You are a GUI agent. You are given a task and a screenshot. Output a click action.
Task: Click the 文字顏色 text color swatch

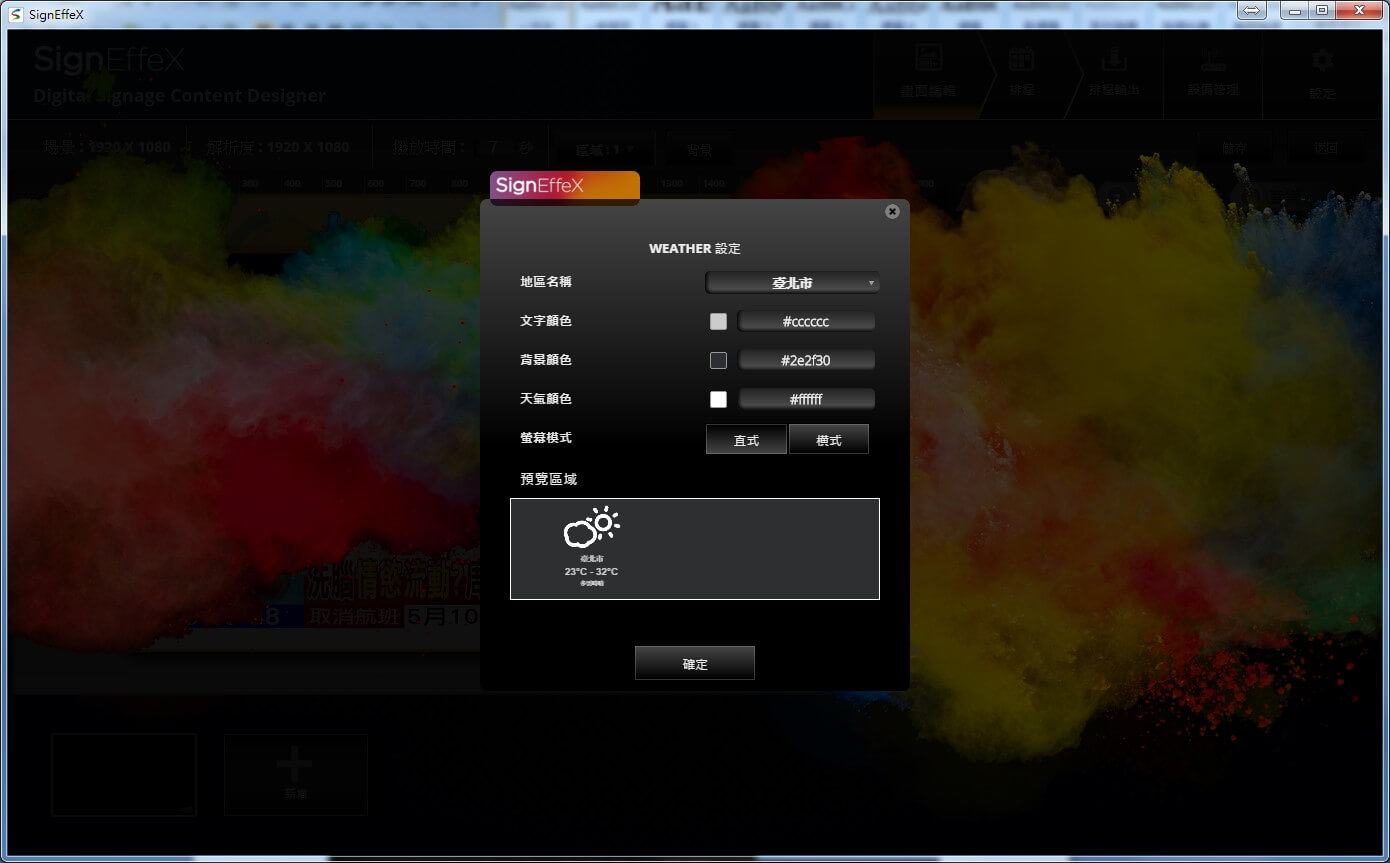tap(718, 322)
